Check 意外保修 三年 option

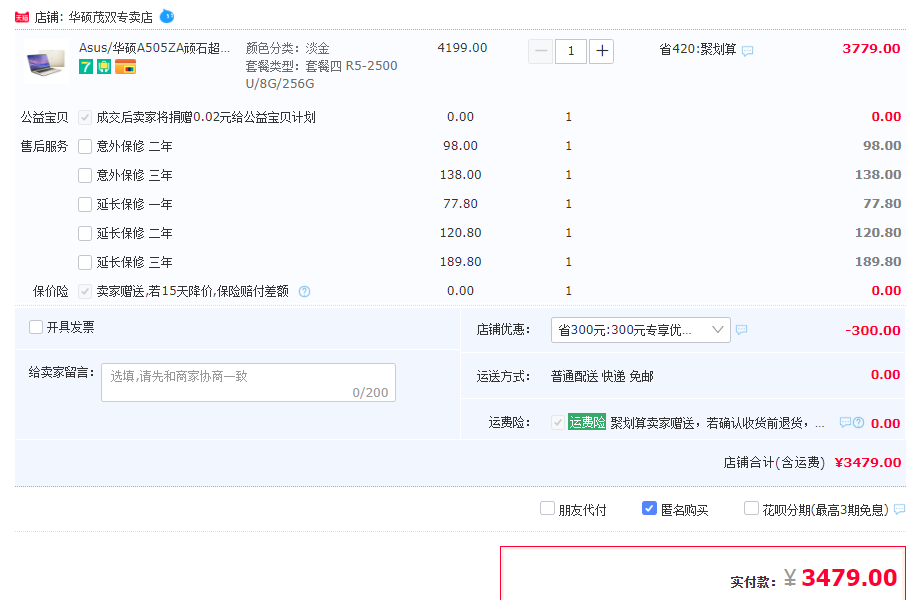pos(85,175)
